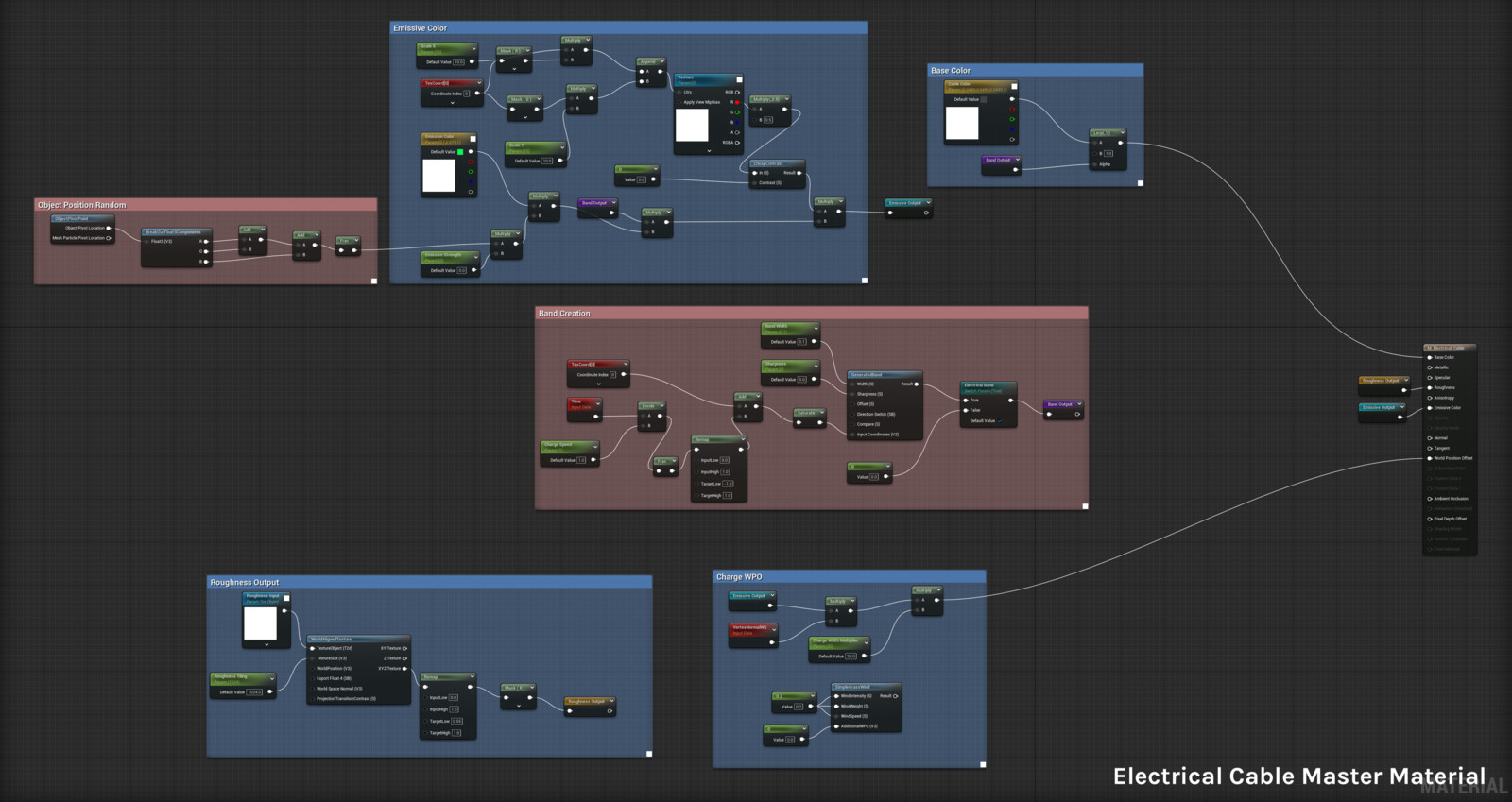Toggle the preview square on Roughness Input node header
1512x802 pixels.
[286, 598]
